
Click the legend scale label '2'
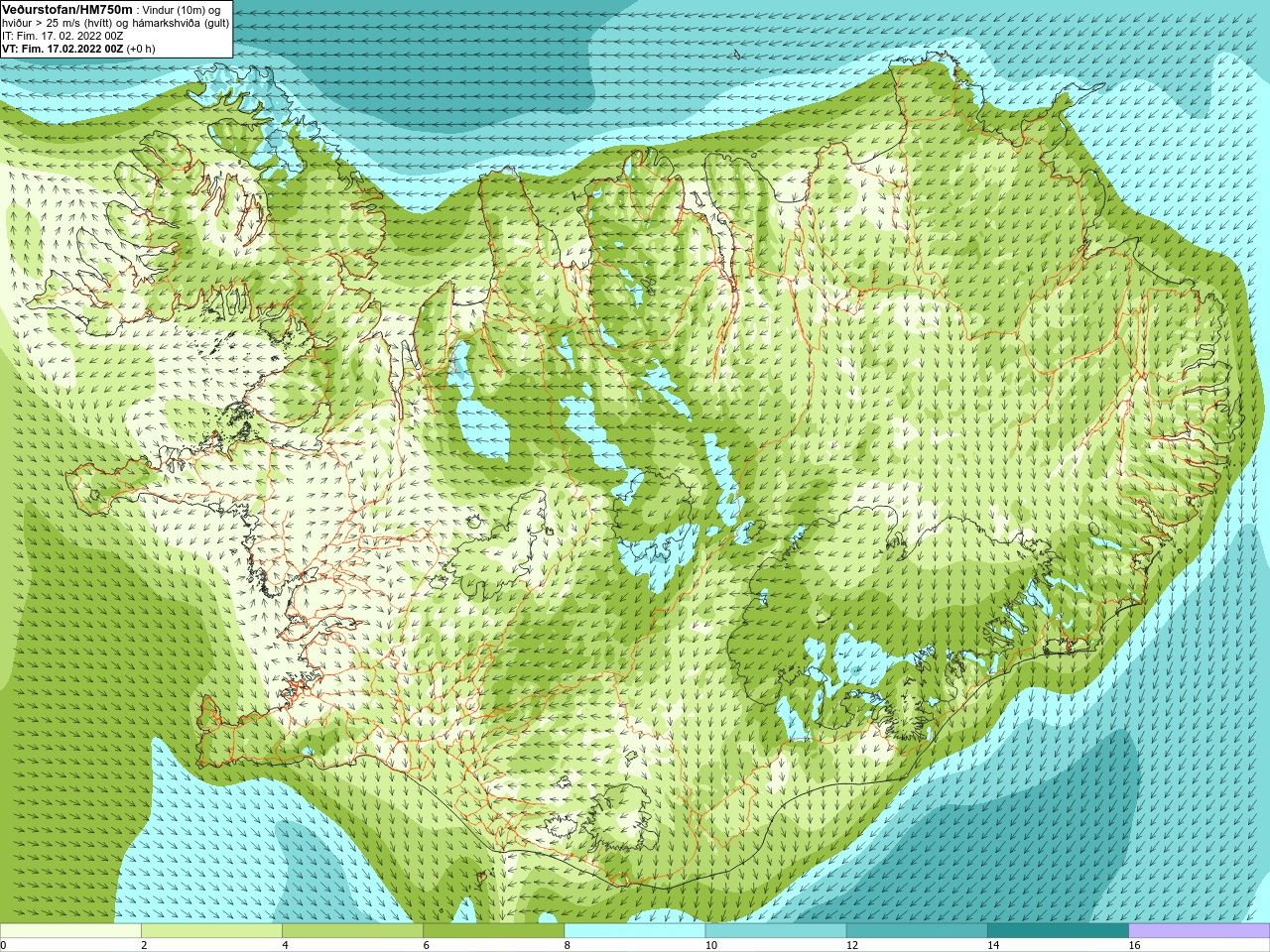144,945
